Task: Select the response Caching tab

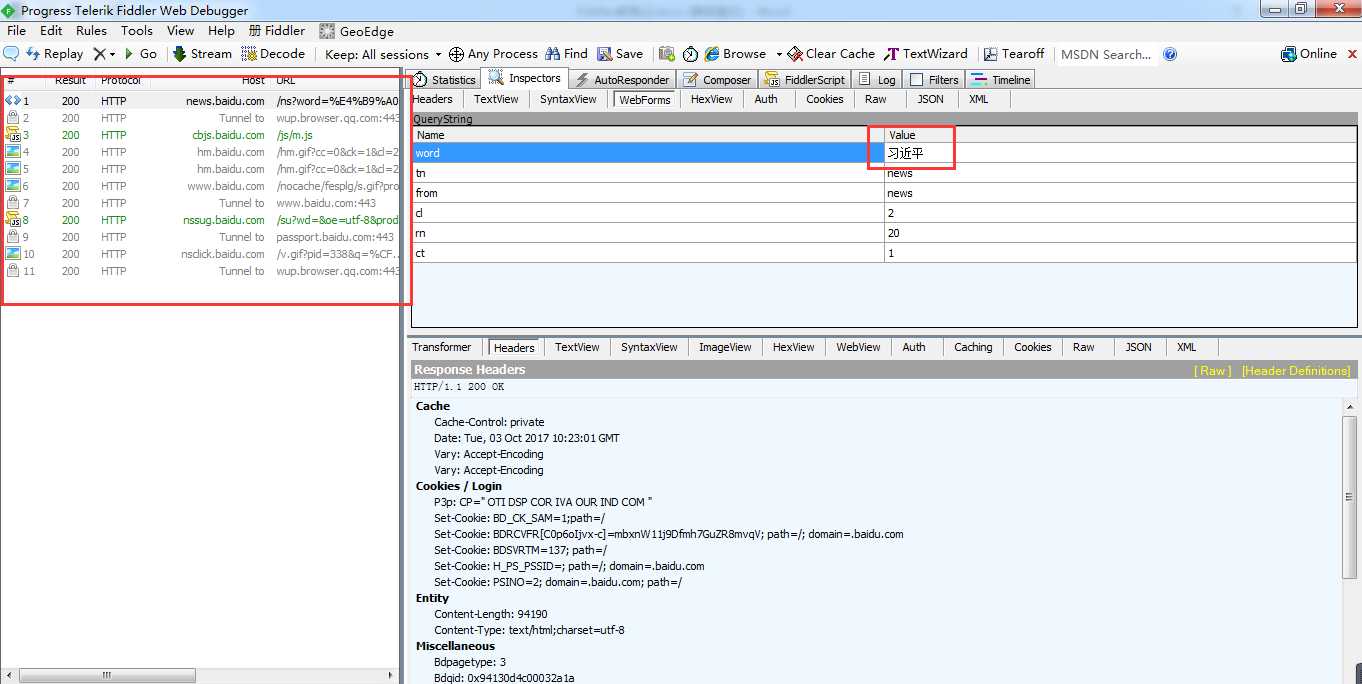Action: (x=972, y=347)
